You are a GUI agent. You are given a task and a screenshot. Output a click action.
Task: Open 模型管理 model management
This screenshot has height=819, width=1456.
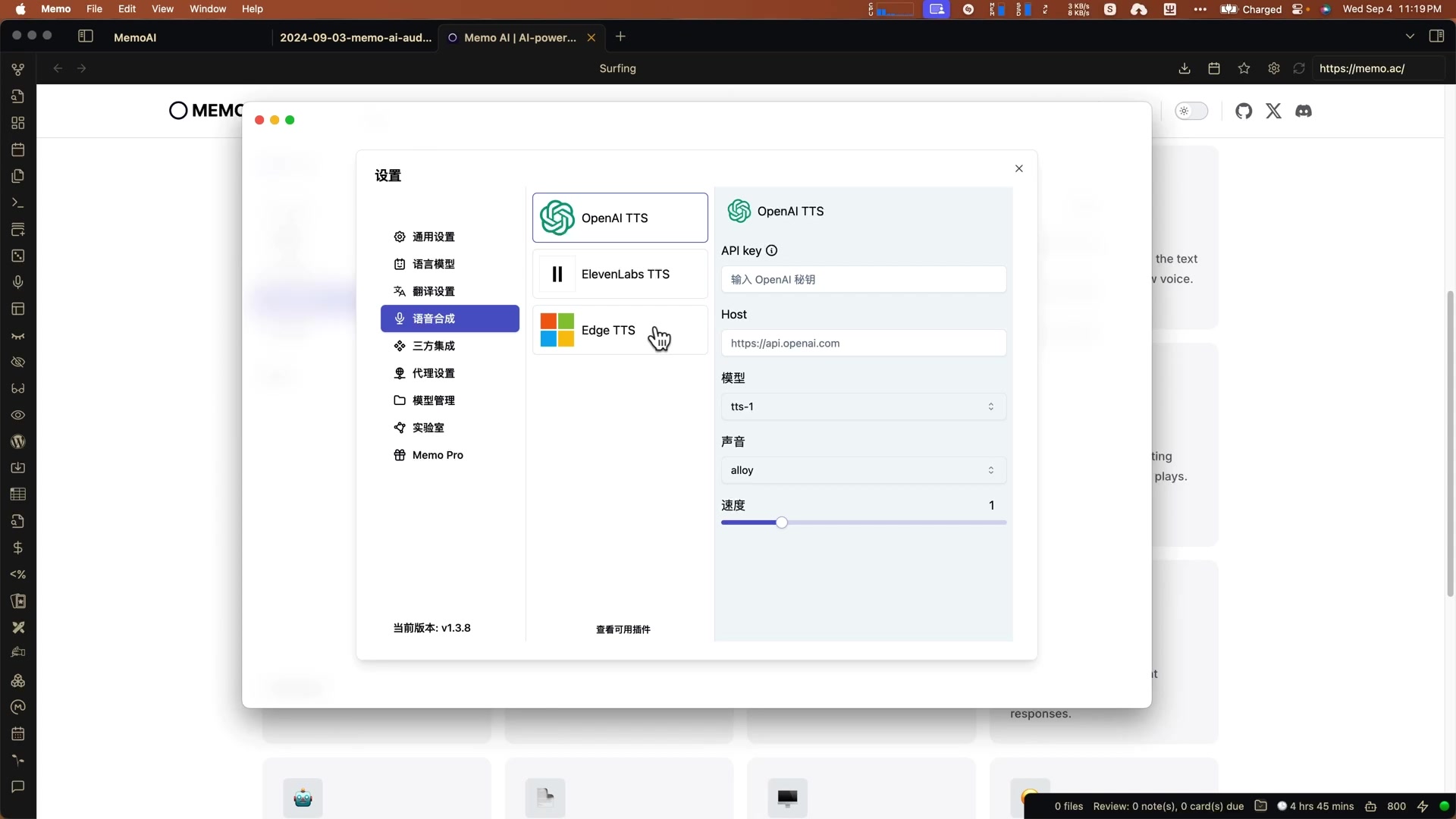click(450, 400)
